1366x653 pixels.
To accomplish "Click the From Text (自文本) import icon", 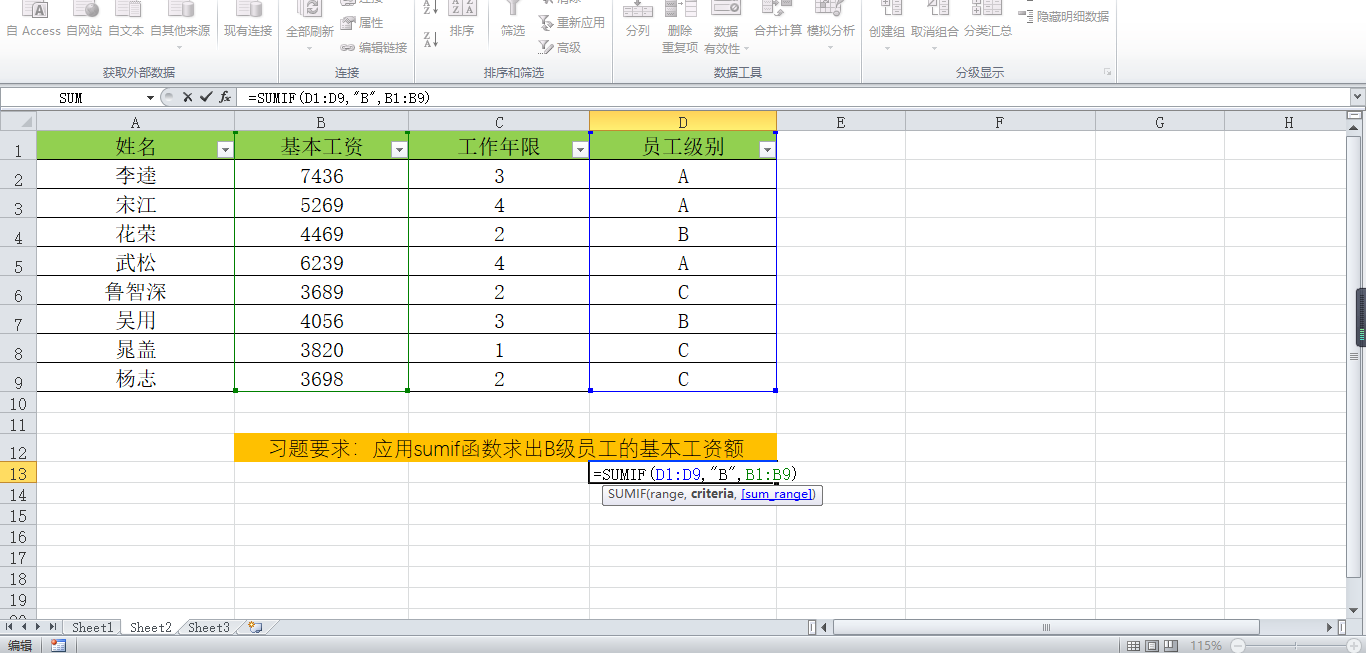I will tap(126, 20).
